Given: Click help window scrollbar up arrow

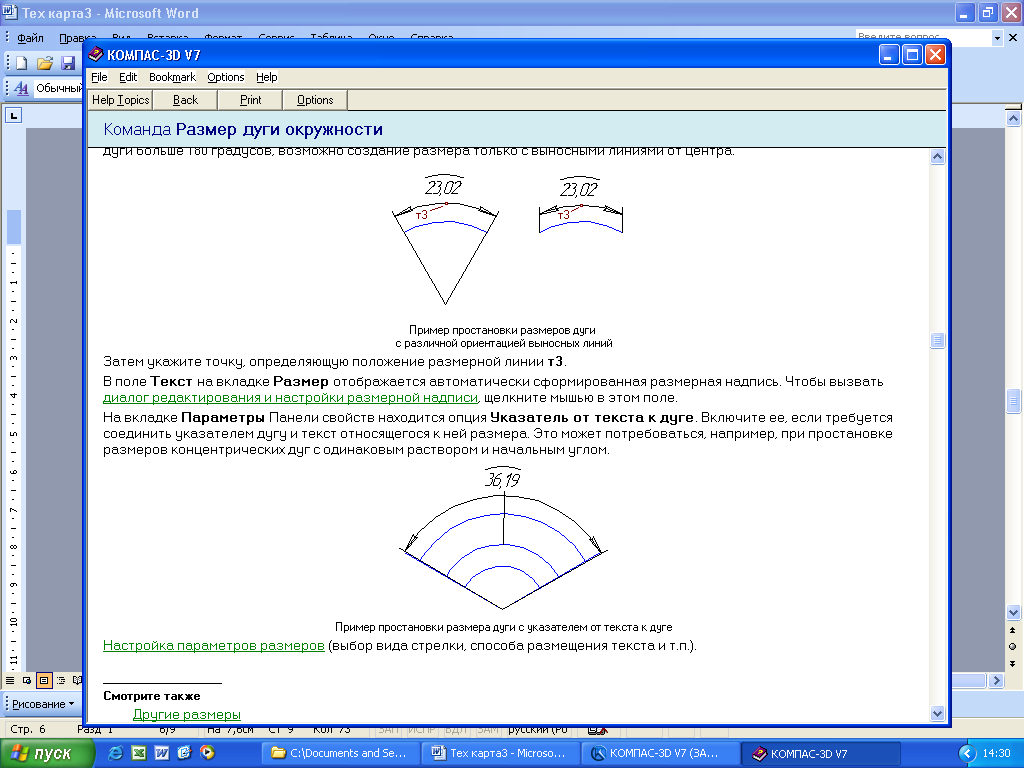Looking at the screenshot, I should point(937,157).
